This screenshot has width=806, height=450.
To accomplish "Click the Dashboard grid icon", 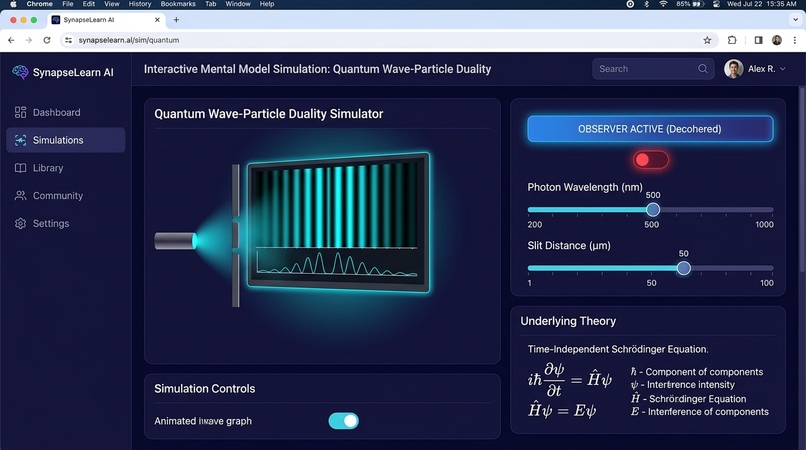I will tap(20, 112).
